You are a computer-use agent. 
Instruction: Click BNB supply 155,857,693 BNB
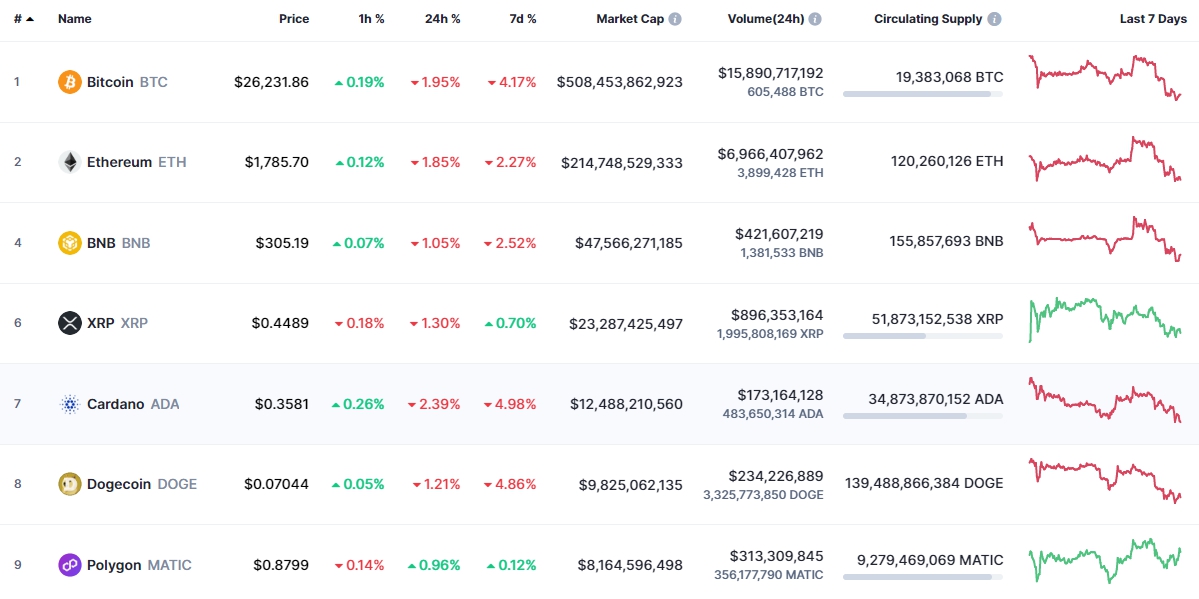pyautogui.click(x=947, y=242)
